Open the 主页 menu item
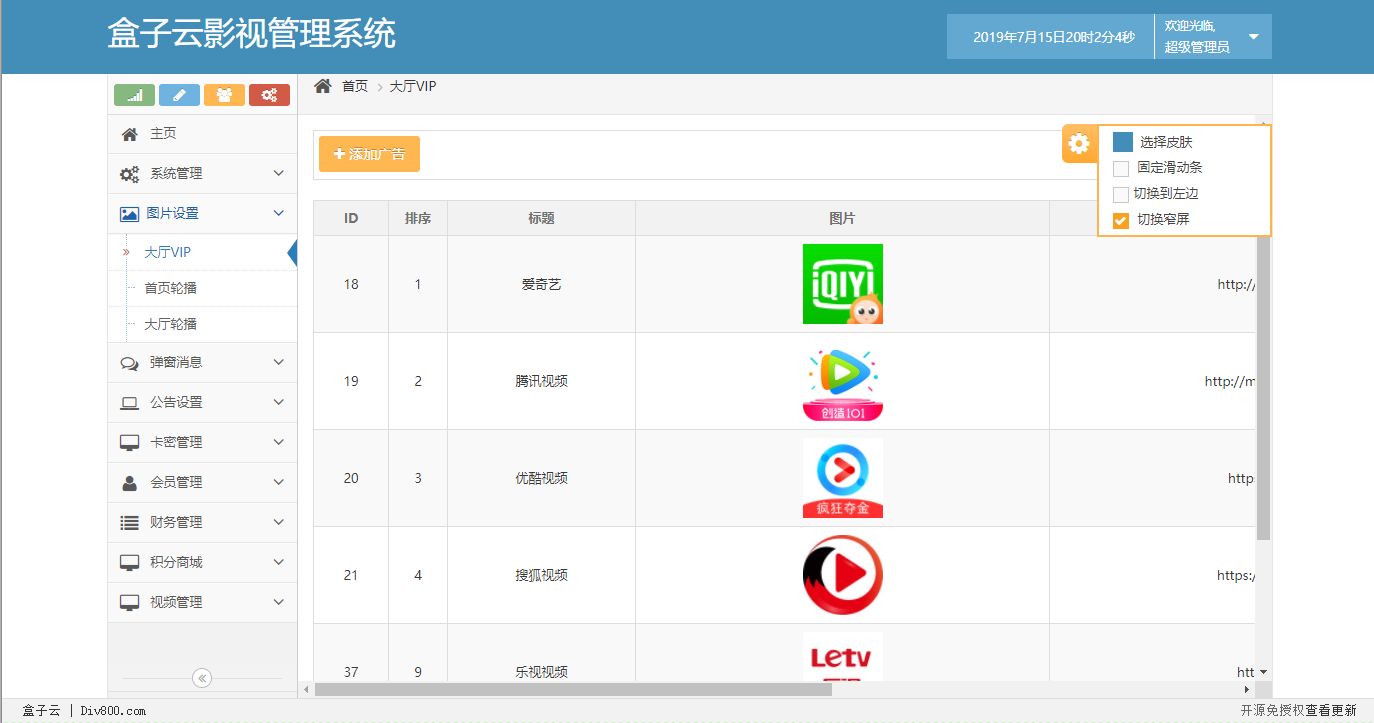1374x723 pixels. [x=202, y=134]
